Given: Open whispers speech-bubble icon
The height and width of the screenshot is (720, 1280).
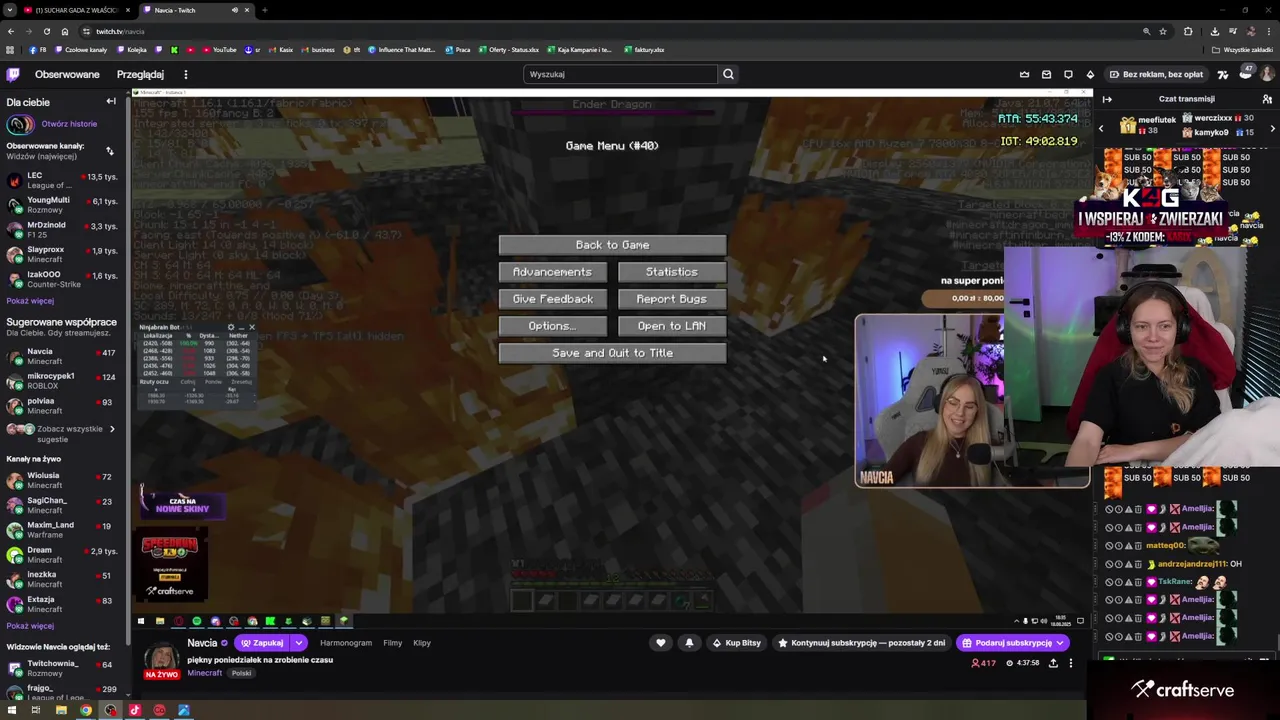Looking at the screenshot, I should (1068, 74).
